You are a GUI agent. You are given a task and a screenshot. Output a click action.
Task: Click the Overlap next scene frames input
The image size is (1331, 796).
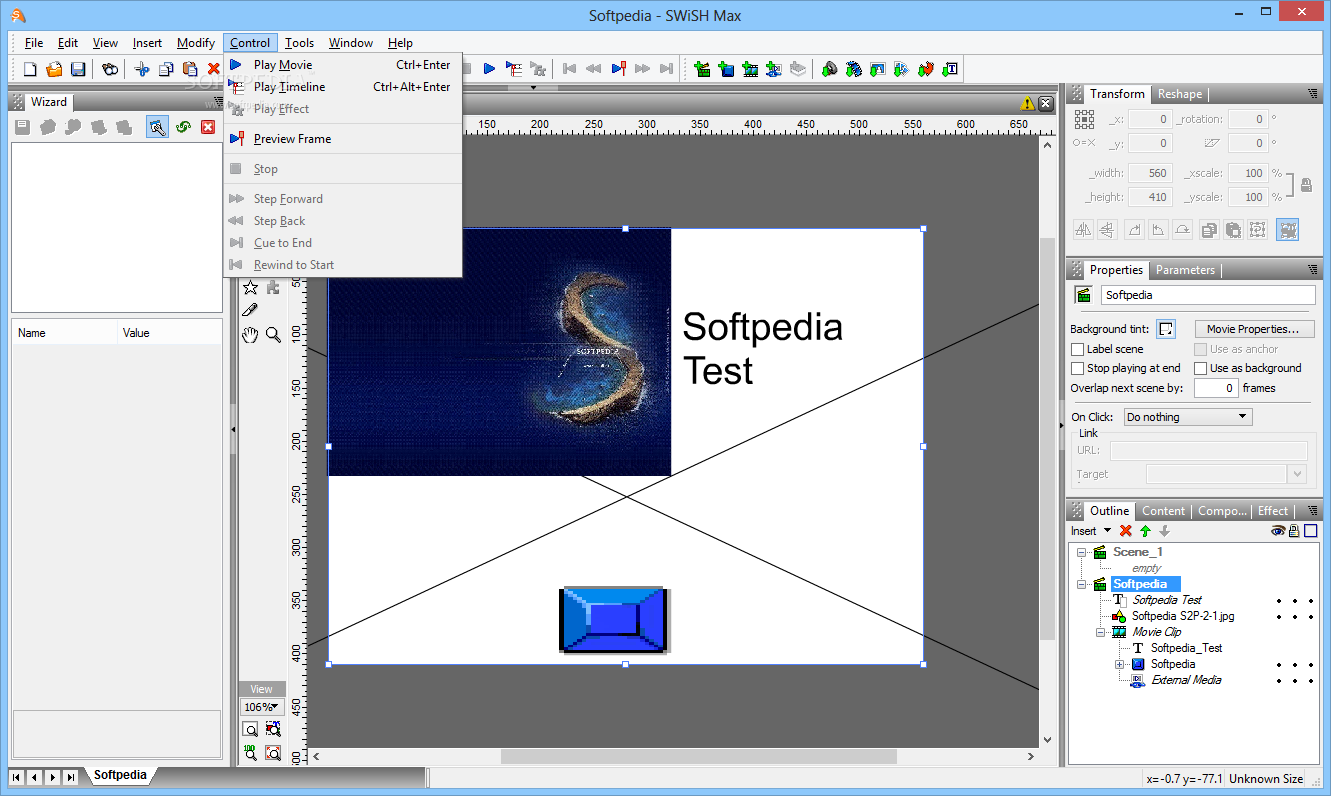[1217, 388]
